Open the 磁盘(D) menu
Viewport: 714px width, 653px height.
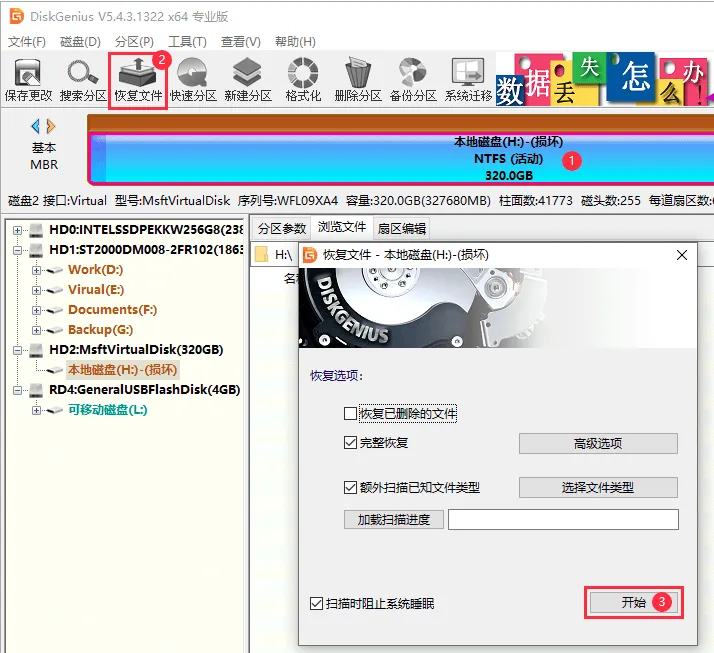(x=80, y=42)
